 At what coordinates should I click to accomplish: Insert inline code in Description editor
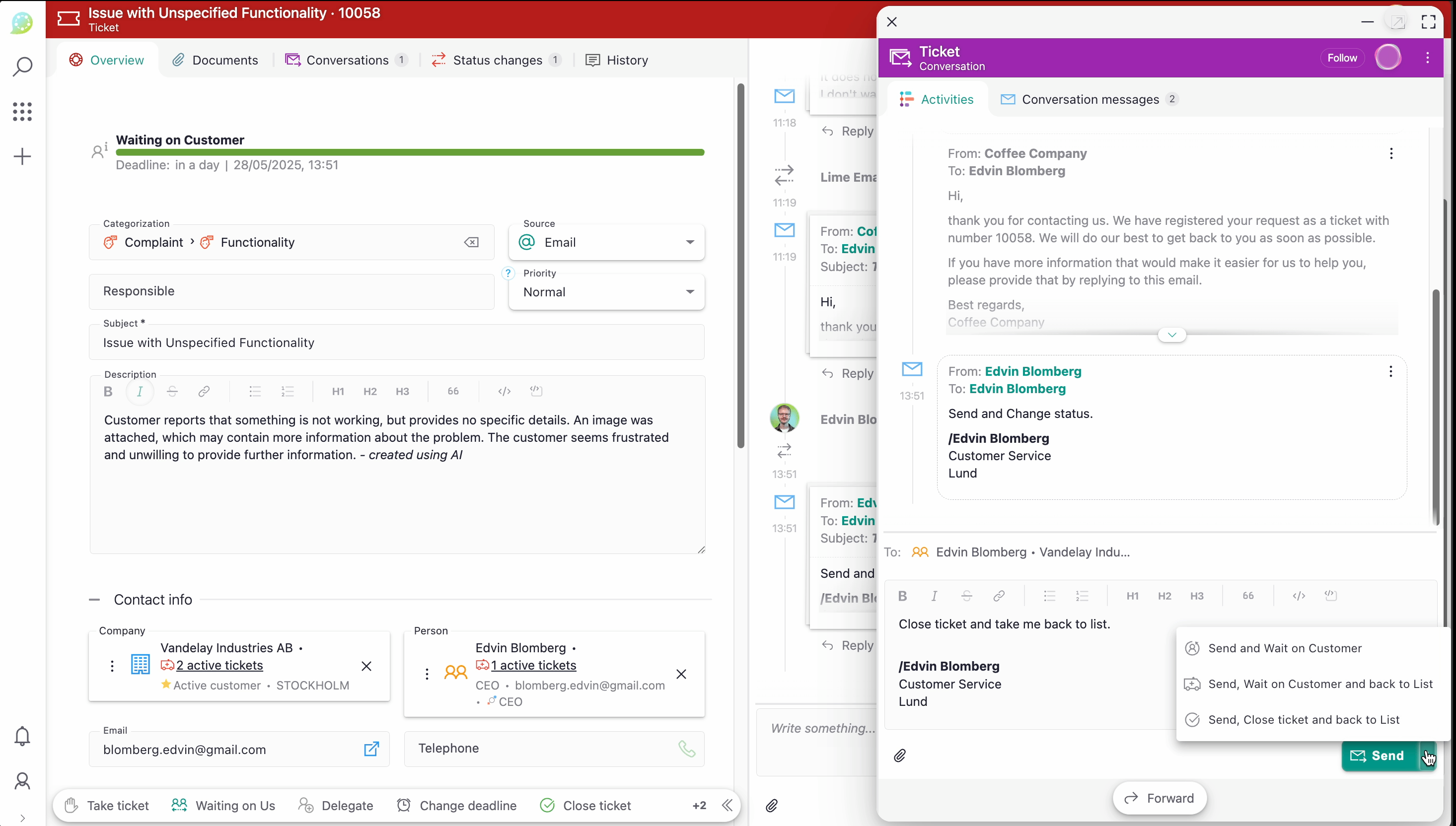pyautogui.click(x=504, y=392)
